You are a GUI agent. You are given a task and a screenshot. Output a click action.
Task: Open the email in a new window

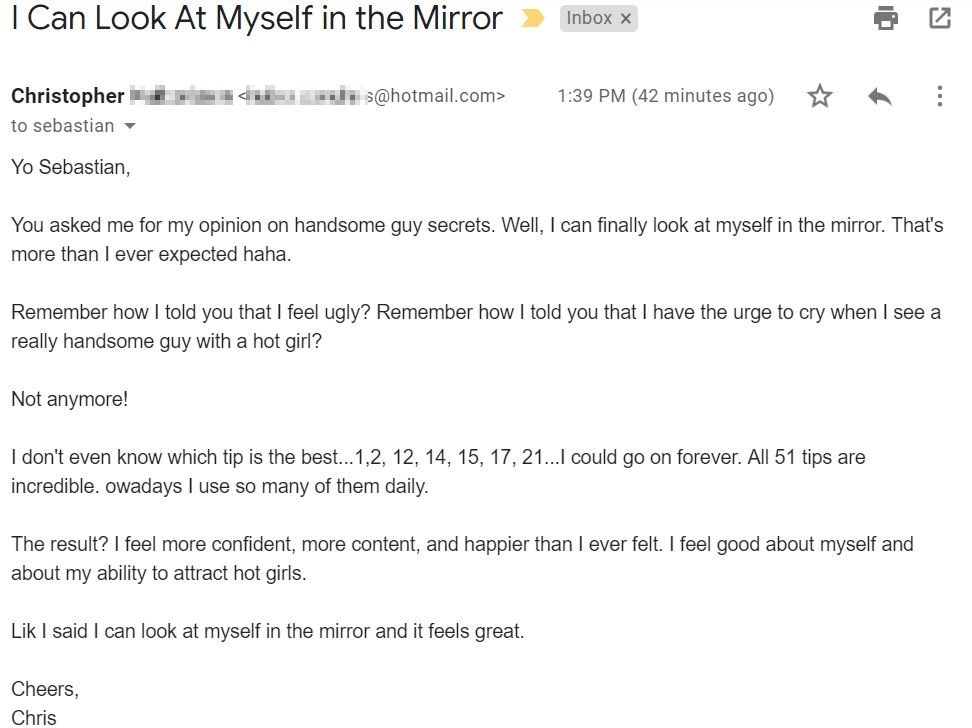tap(940, 18)
